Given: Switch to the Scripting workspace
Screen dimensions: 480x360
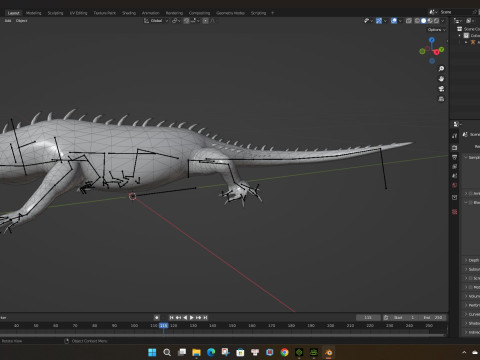Looking at the screenshot, I should (x=258, y=13).
